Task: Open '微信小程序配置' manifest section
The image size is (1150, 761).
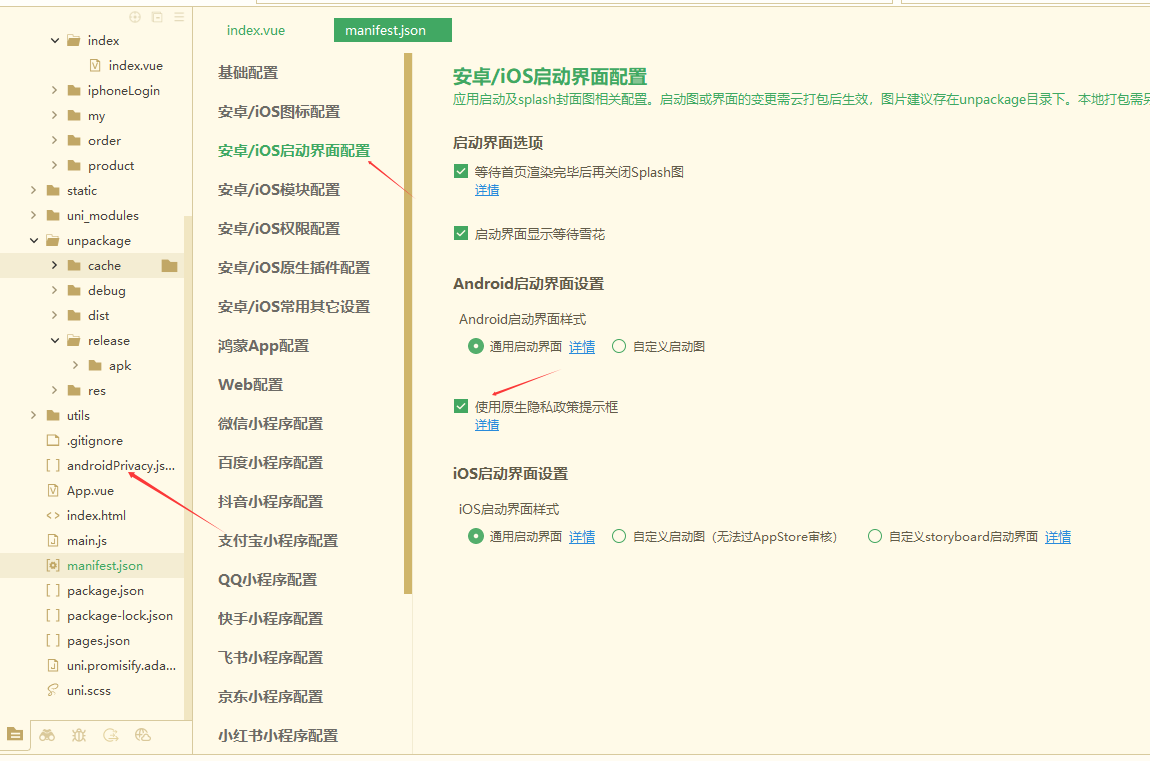Action: click(270, 424)
